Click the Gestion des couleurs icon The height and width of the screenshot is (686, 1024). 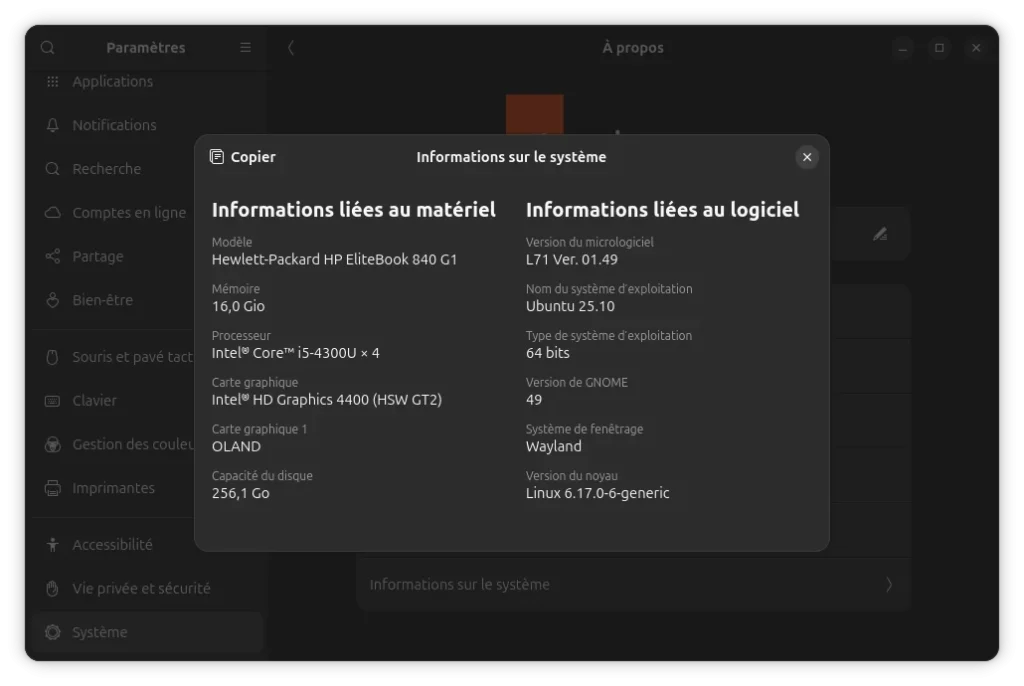point(53,444)
